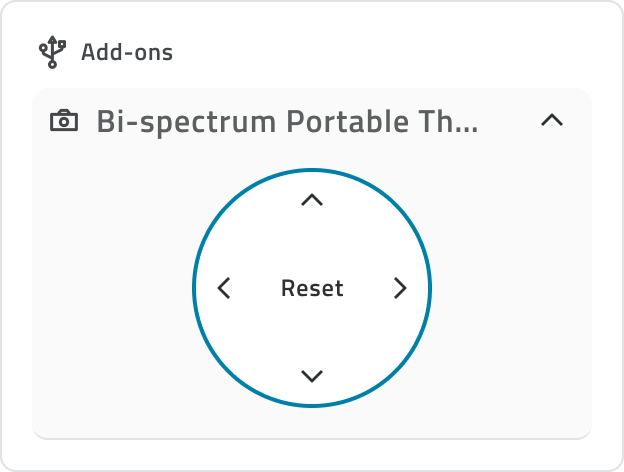This screenshot has height=472, width=624.
Task: Pan camera left with the left arrow
Action: [x=224, y=289]
